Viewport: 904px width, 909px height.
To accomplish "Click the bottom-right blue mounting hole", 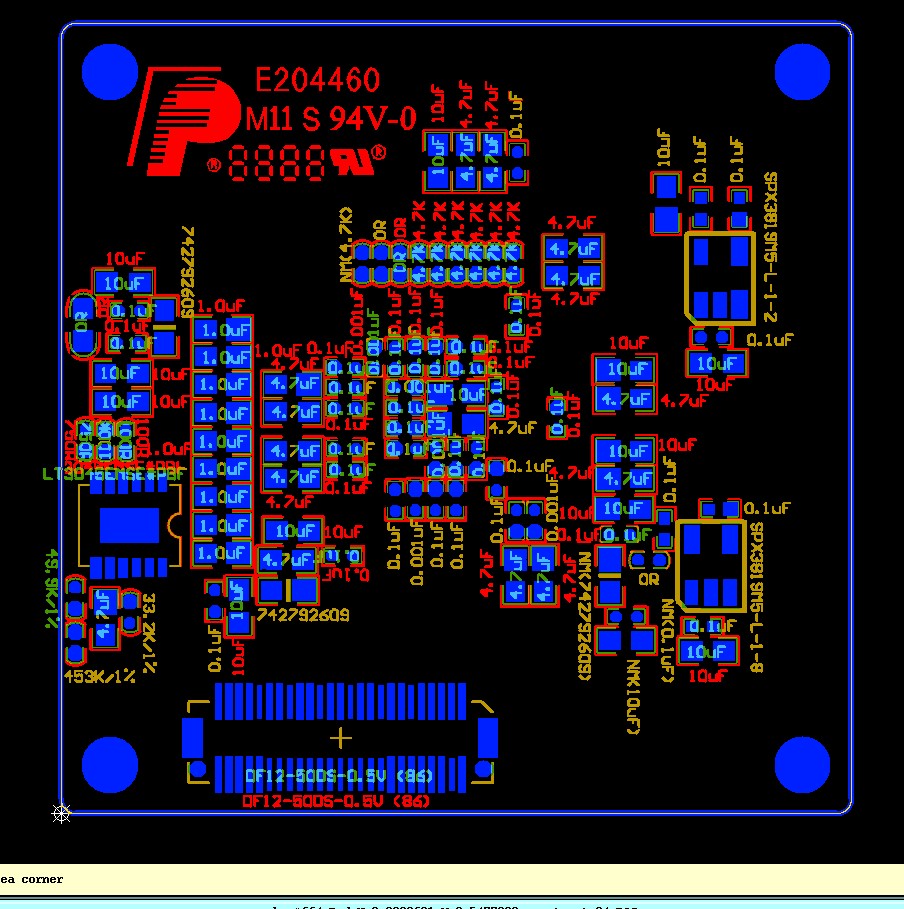I will point(803,765).
